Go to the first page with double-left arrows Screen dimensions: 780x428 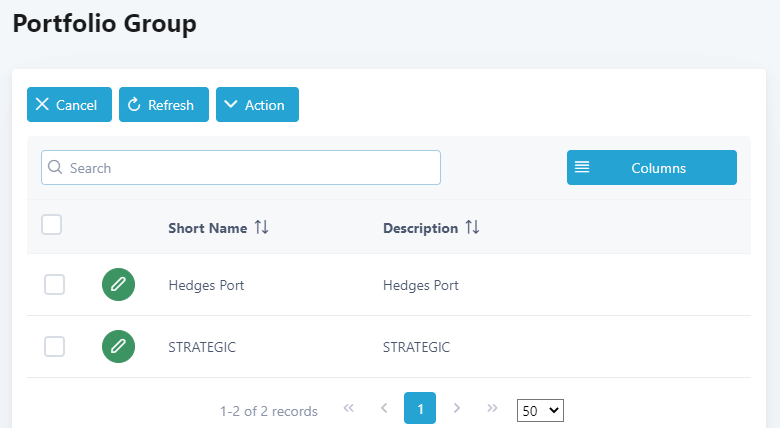(x=349, y=408)
